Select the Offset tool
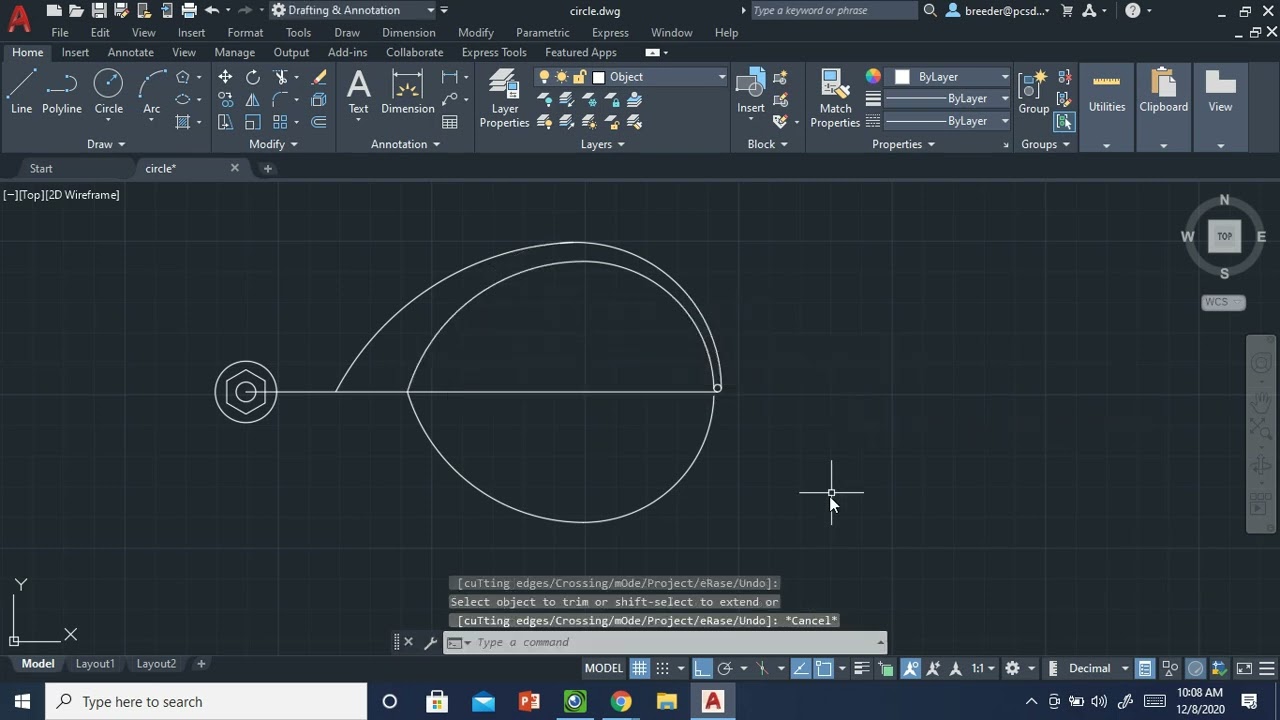The image size is (1280, 720). click(319, 122)
